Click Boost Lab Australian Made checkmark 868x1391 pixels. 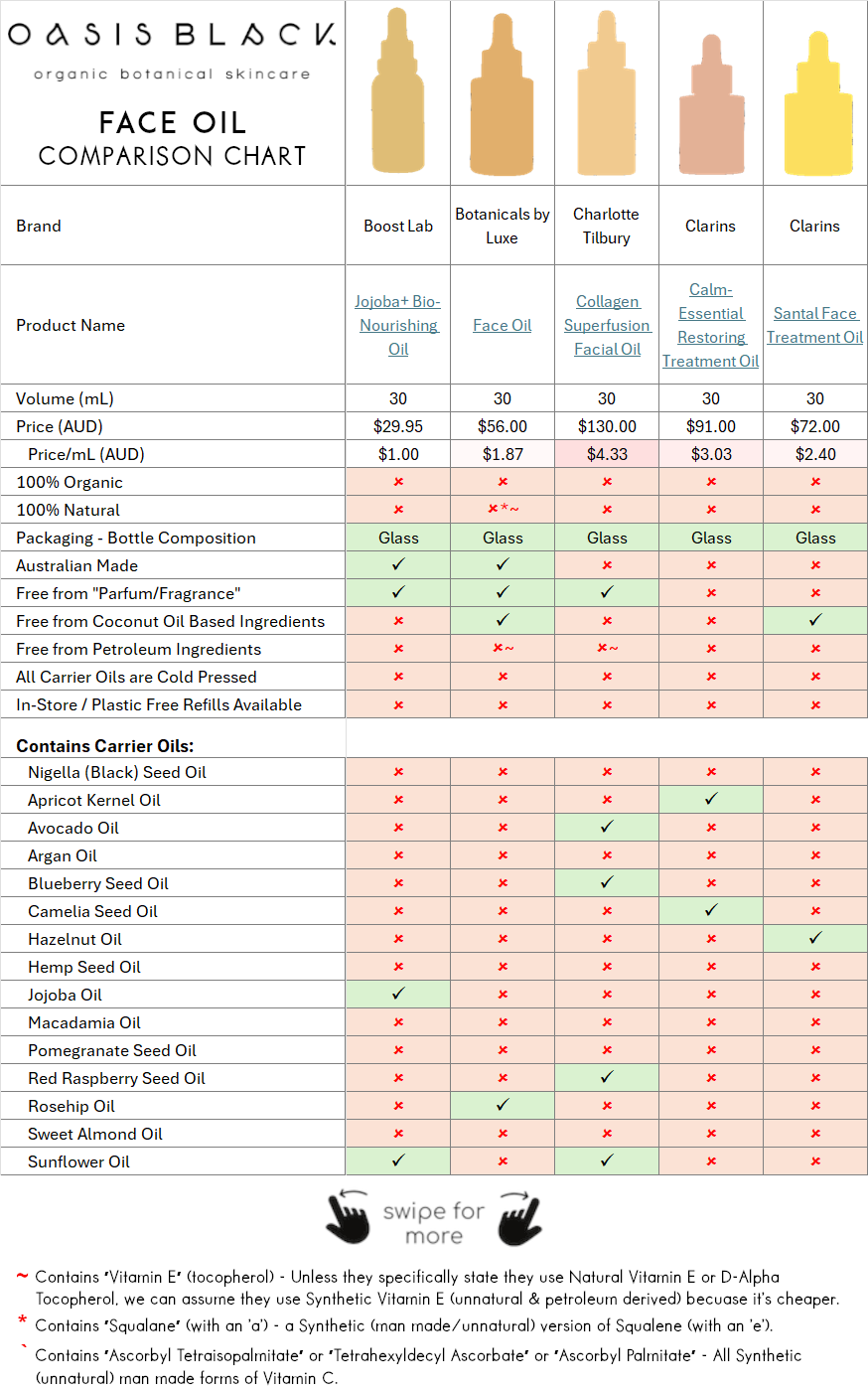tap(398, 565)
